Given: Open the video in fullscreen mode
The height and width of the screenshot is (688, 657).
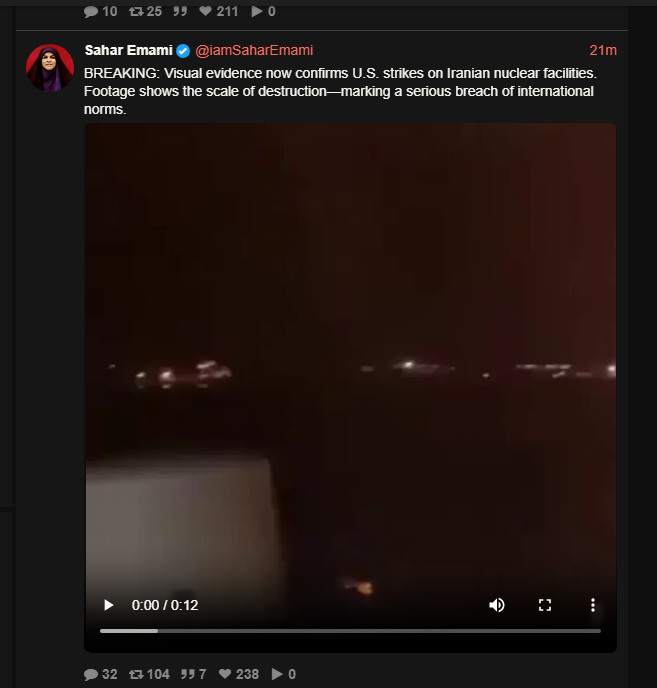Looking at the screenshot, I should [x=545, y=605].
